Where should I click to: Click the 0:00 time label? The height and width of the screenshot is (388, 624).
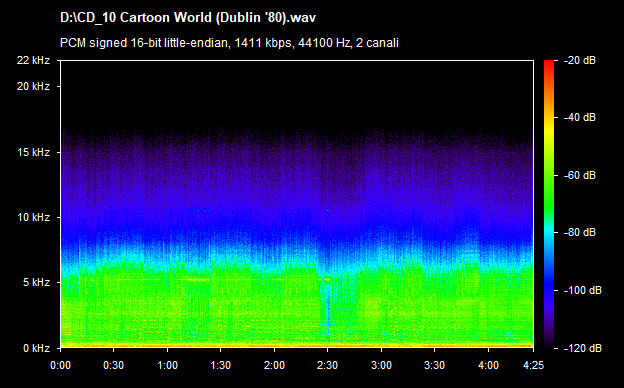pos(60,365)
